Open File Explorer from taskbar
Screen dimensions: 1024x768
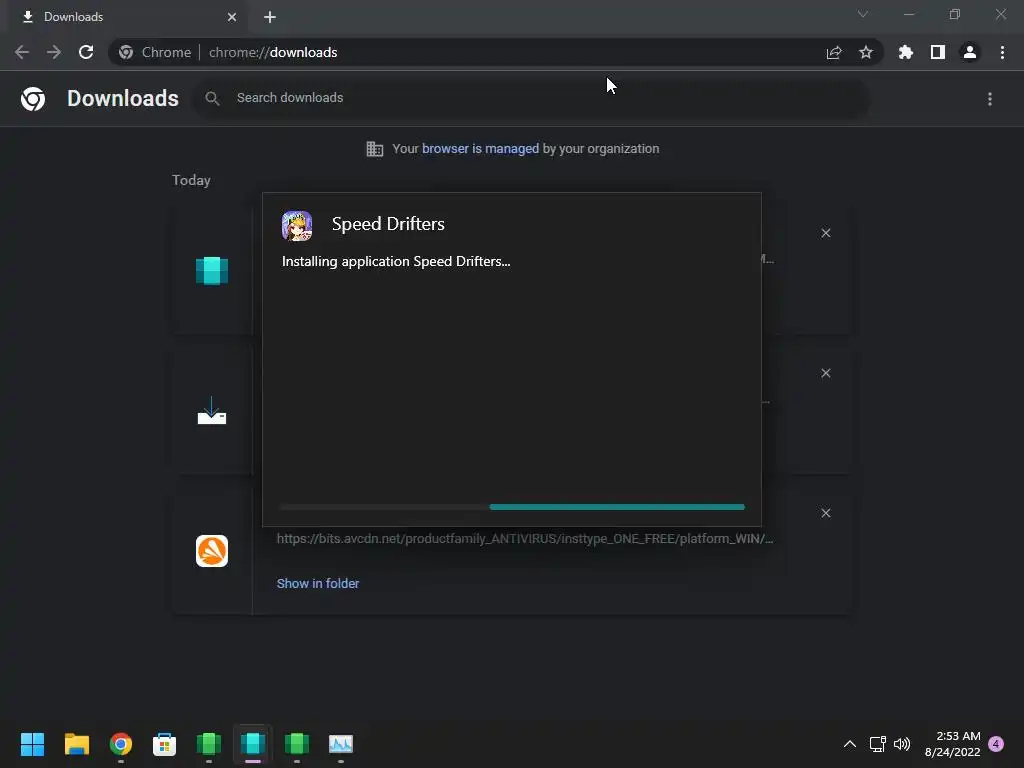pyautogui.click(x=76, y=744)
